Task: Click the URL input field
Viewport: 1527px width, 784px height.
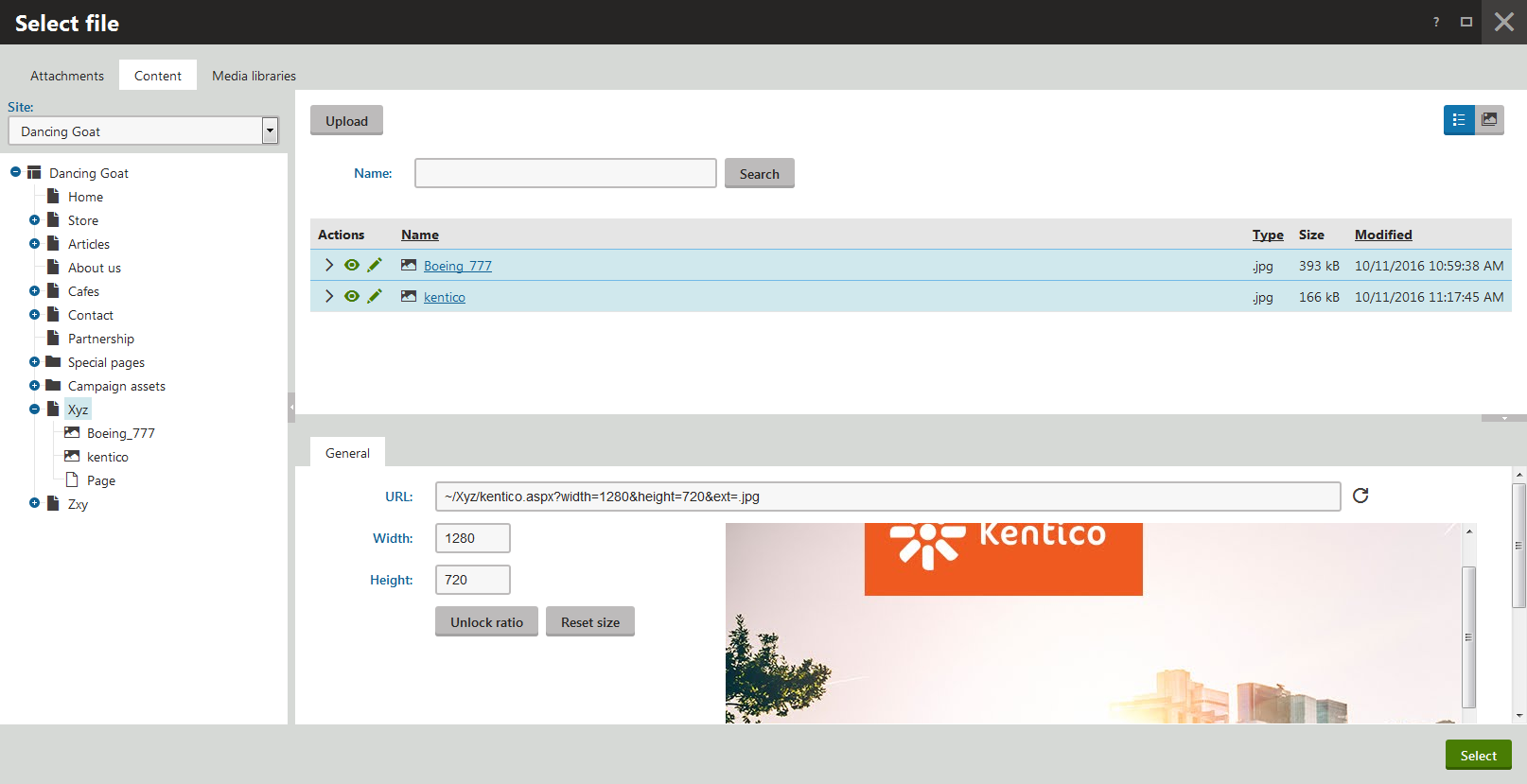Action: [887, 497]
